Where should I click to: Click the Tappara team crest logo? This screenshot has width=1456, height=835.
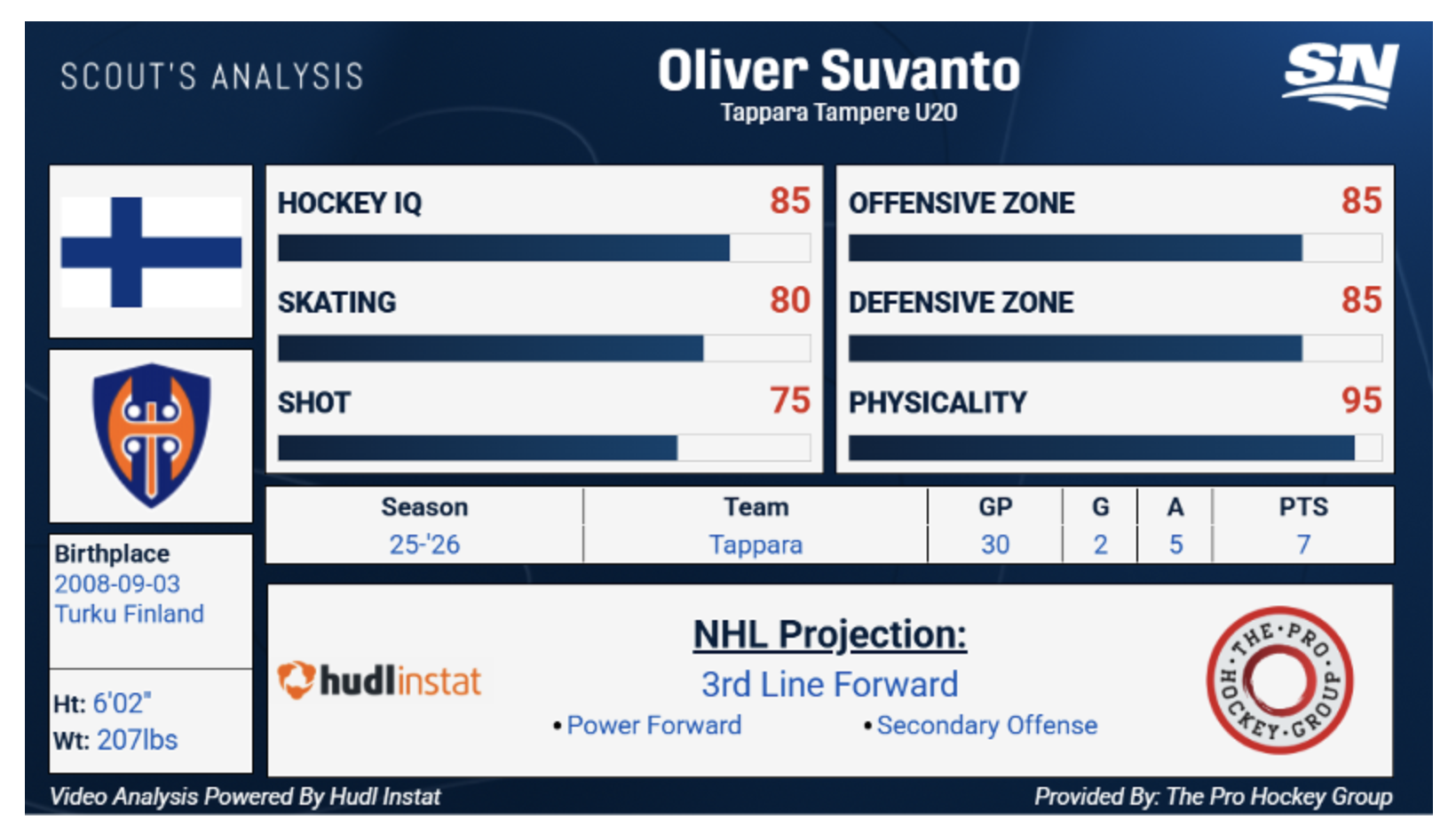152,434
